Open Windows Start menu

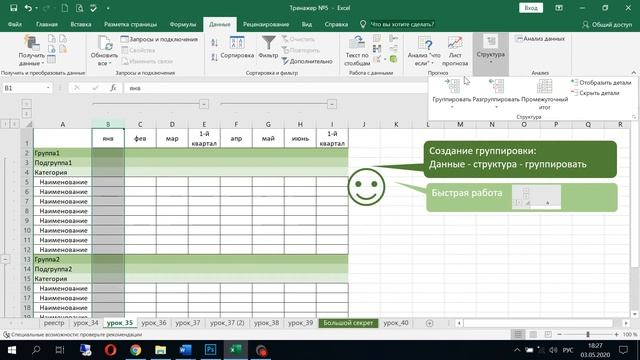coord(11,350)
